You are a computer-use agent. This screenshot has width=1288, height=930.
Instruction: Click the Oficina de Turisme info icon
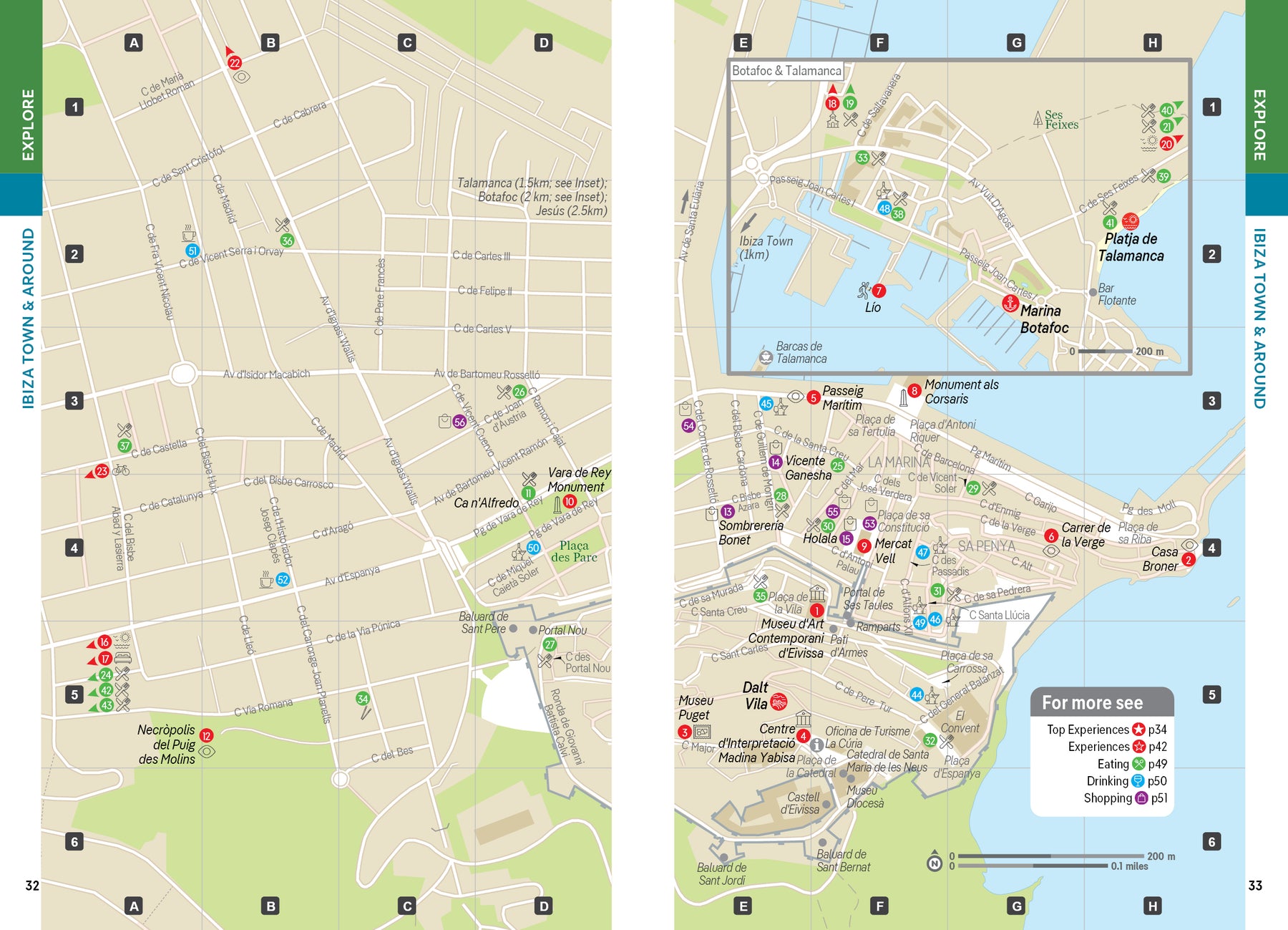816,745
